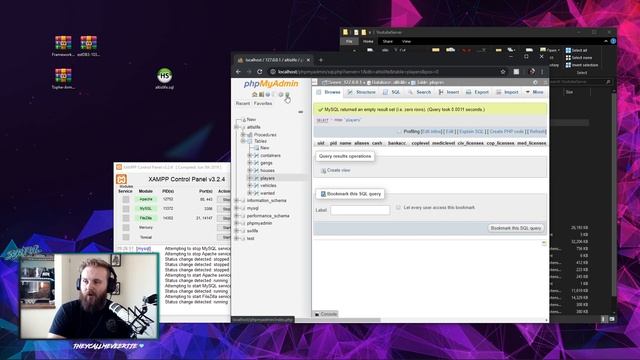Open a new browser tab with plus

tap(321, 60)
